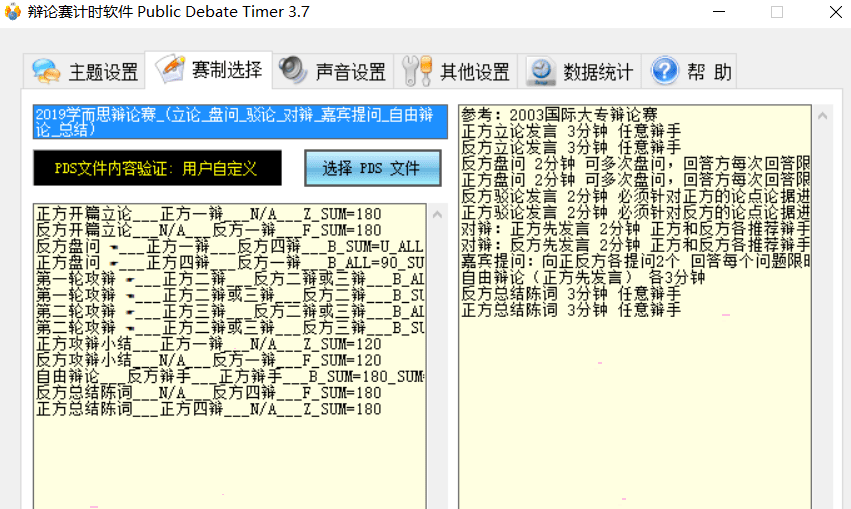The height and width of the screenshot is (509, 851).
Task: Click the wrench tools icon of 其他设置
Action: 417,71
